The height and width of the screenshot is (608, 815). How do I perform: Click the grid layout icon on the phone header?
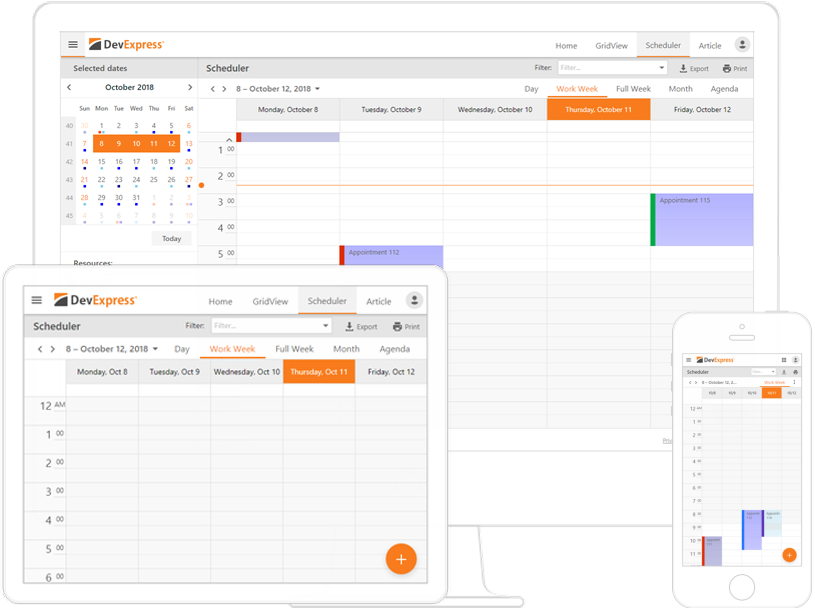pos(784,360)
